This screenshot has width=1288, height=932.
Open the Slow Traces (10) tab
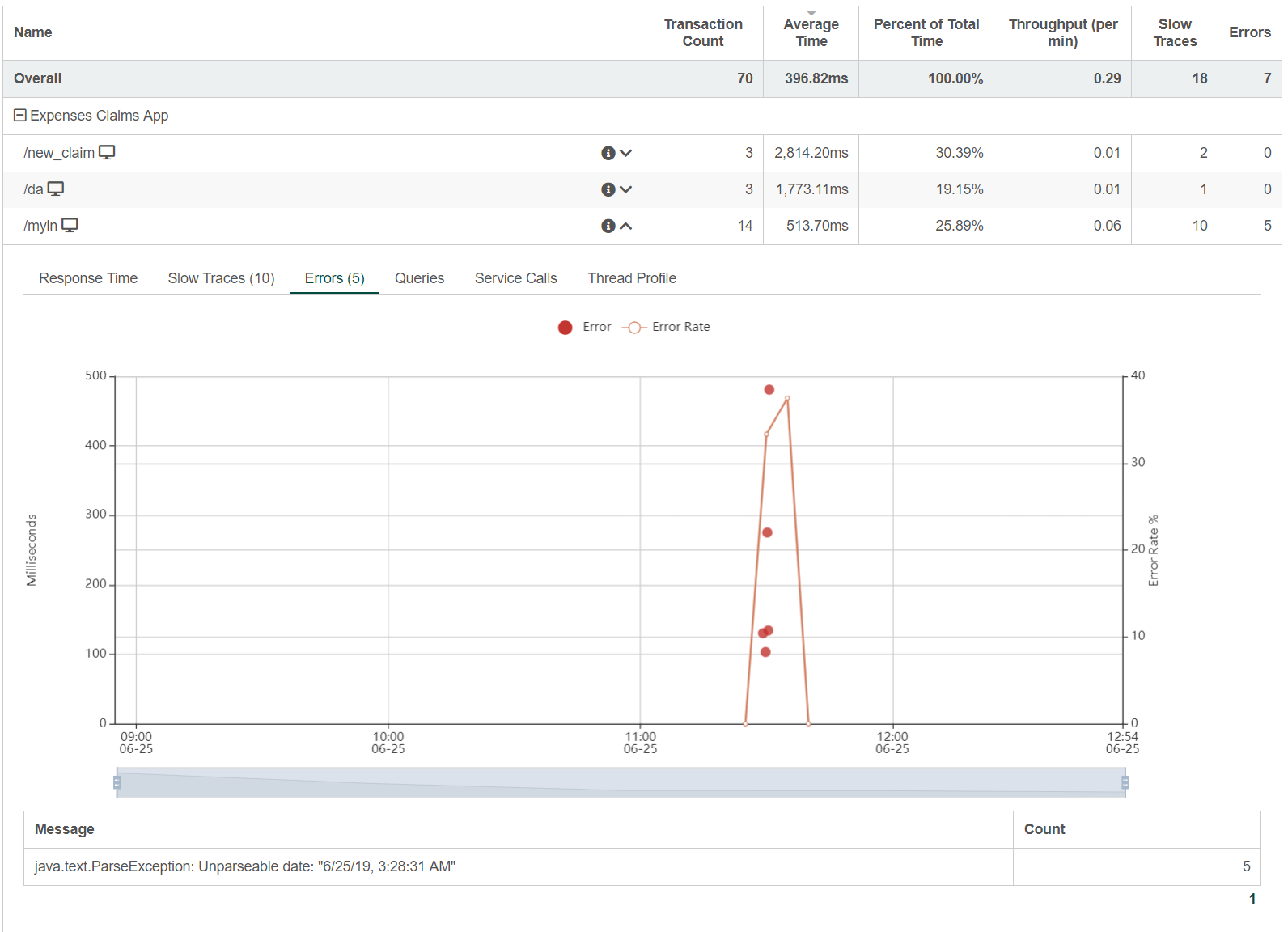(x=221, y=278)
